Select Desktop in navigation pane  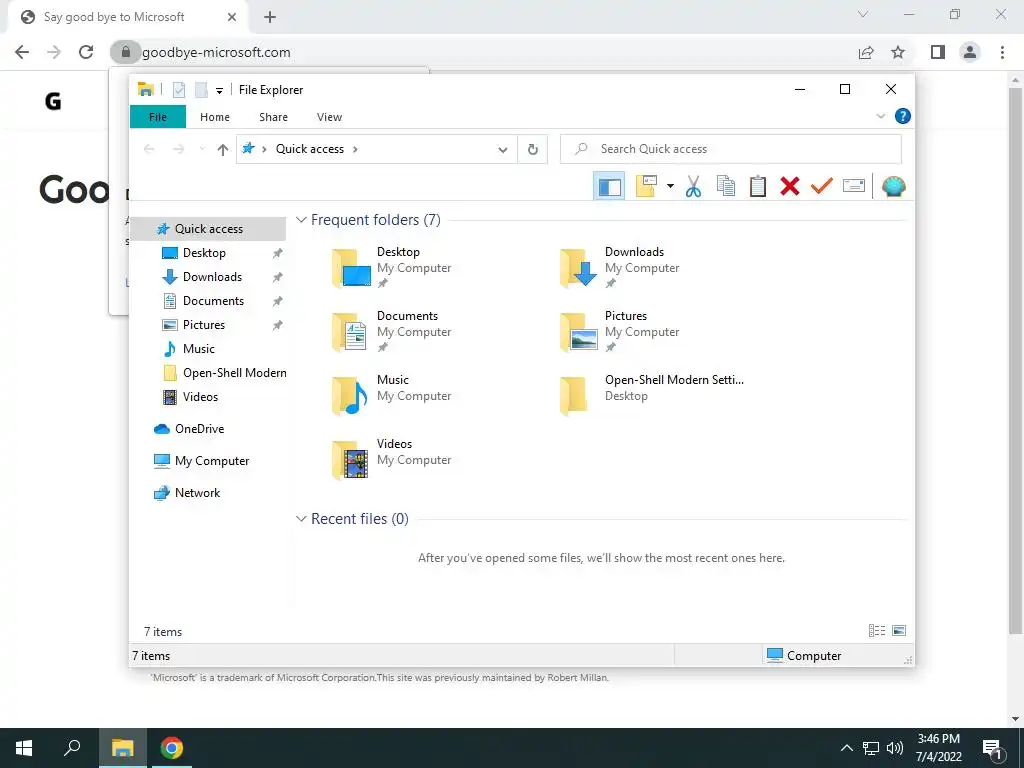coord(204,253)
